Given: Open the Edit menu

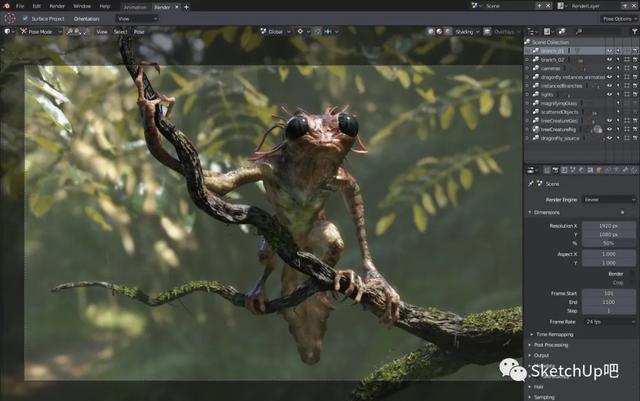Looking at the screenshot, I should pyautogui.click(x=36, y=7).
